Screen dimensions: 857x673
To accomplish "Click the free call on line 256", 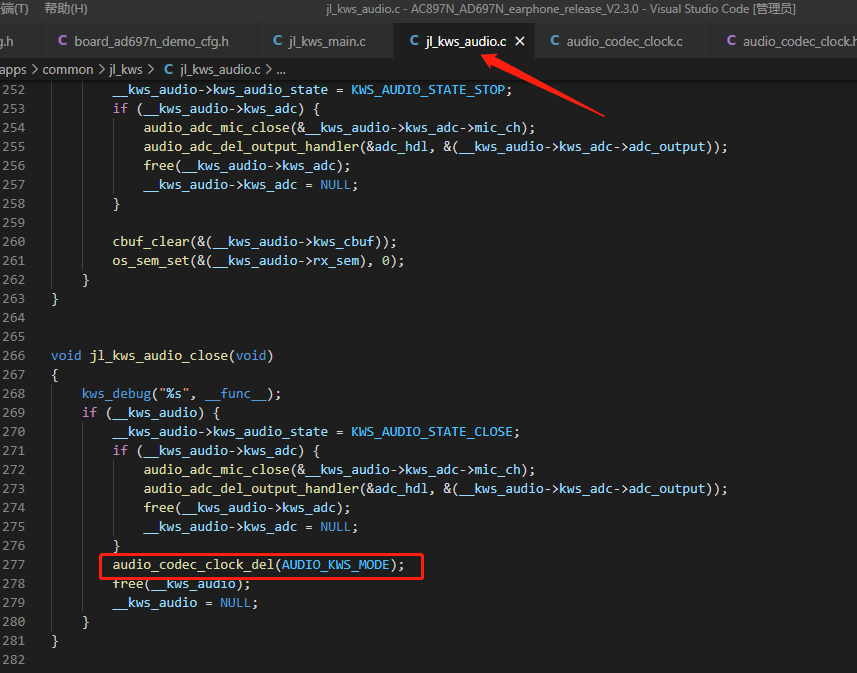I will (159, 166).
